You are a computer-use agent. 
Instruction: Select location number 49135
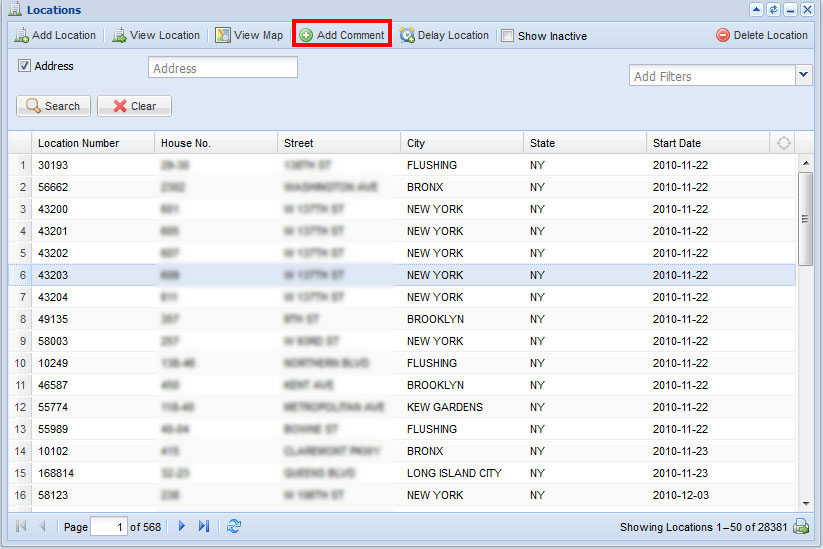(53, 320)
